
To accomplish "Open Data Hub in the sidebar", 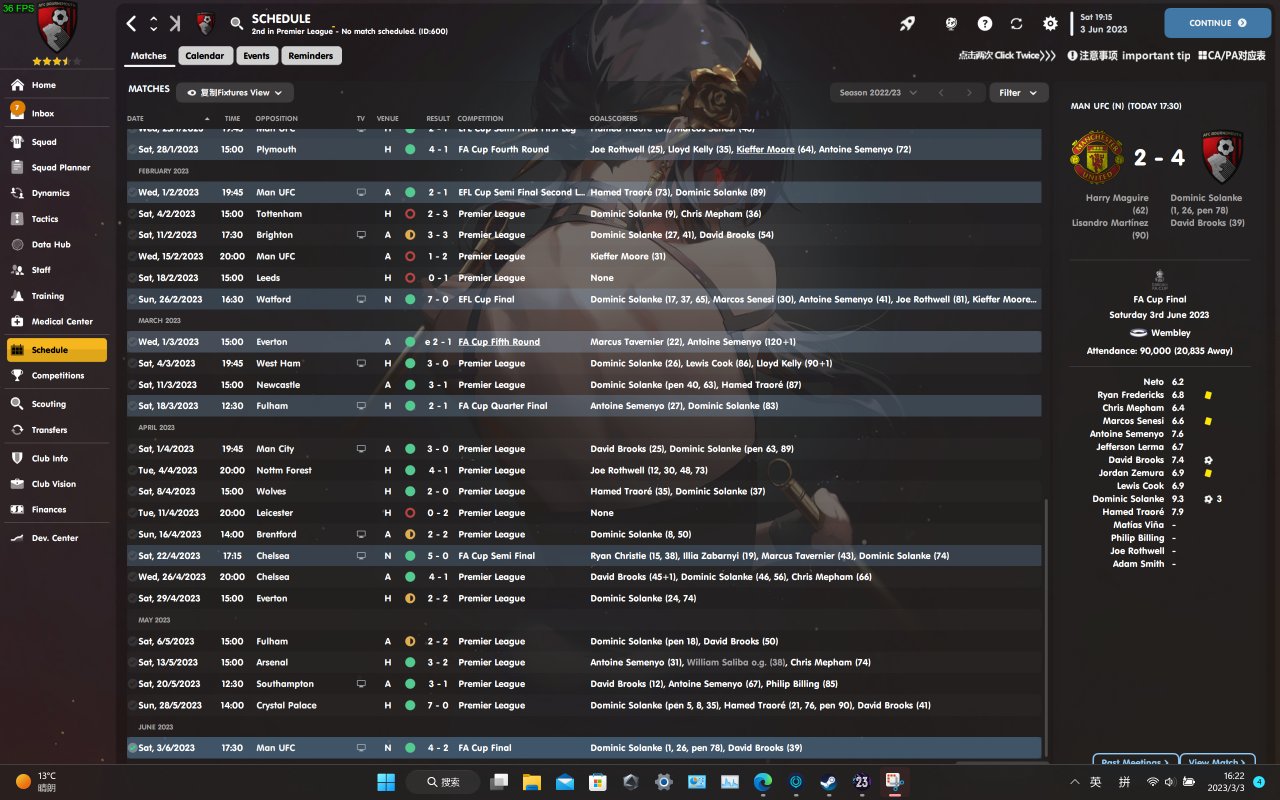I will pyautogui.click(x=56, y=244).
